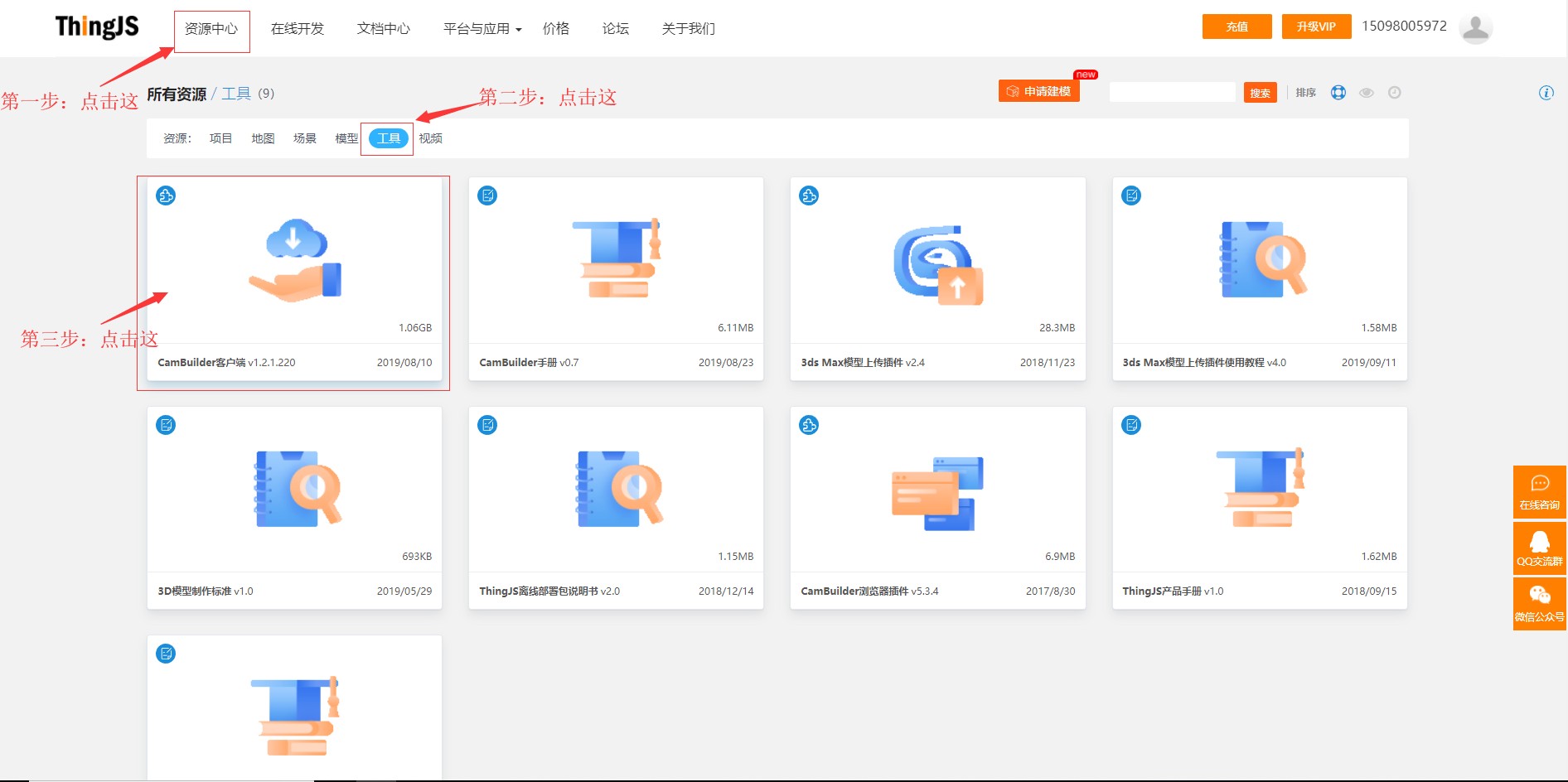Screen dimensions: 1568x782
Task: Open the ThingJS离线部署包说明书 notebook thumbnail
Action: 619,489
